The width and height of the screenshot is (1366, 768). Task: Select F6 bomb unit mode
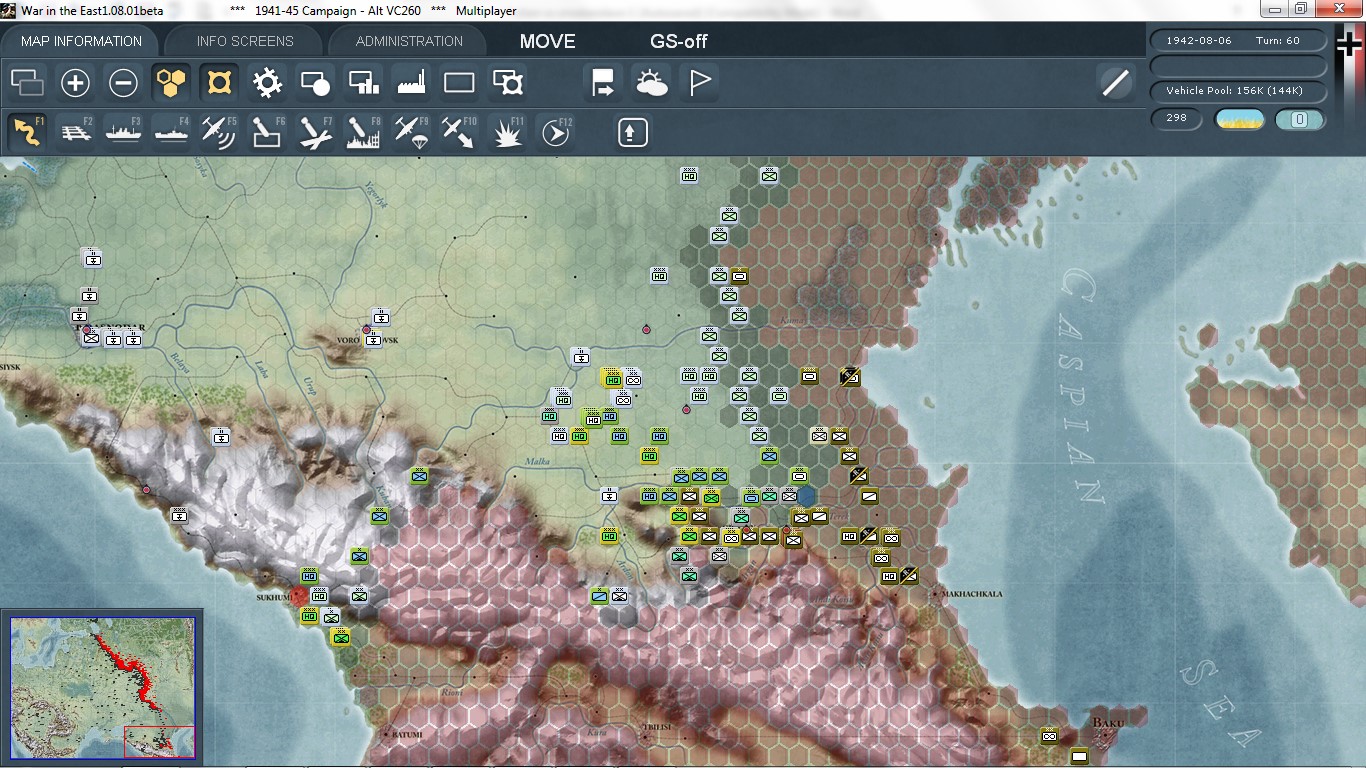point(267,132)
